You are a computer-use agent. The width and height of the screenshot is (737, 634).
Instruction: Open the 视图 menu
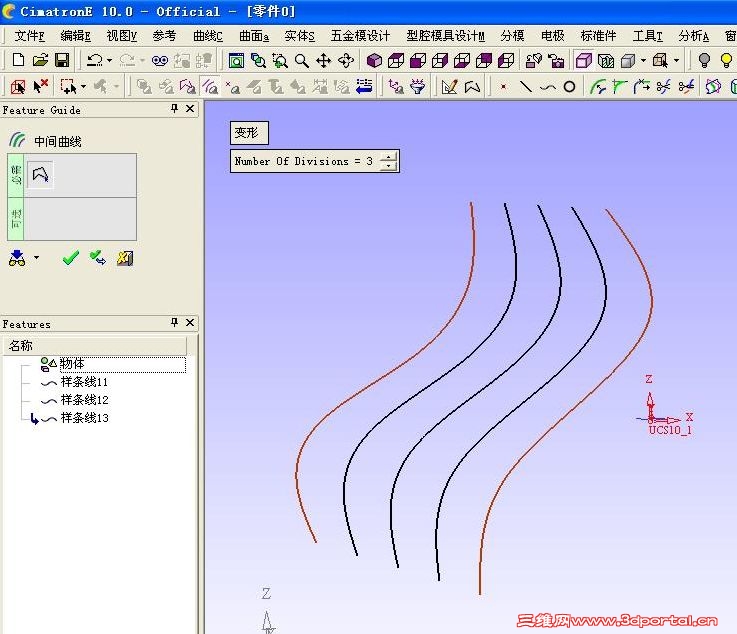point(121,36)
